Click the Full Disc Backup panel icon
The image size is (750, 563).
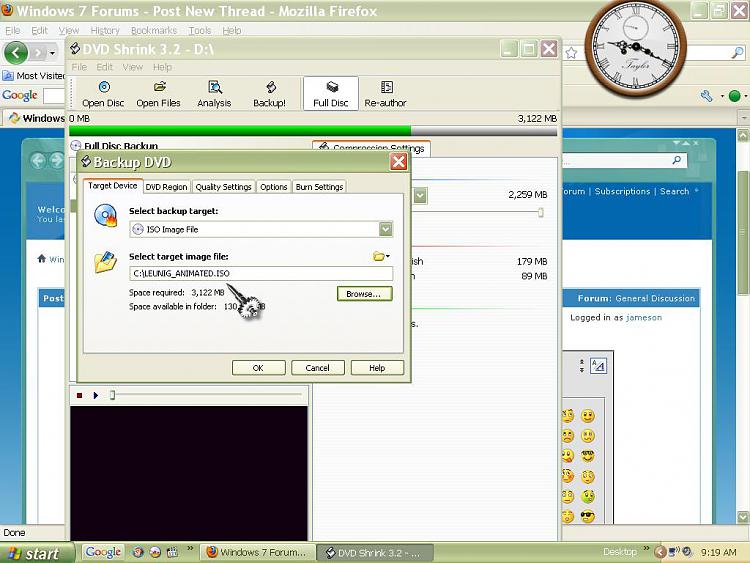(76, 145)
